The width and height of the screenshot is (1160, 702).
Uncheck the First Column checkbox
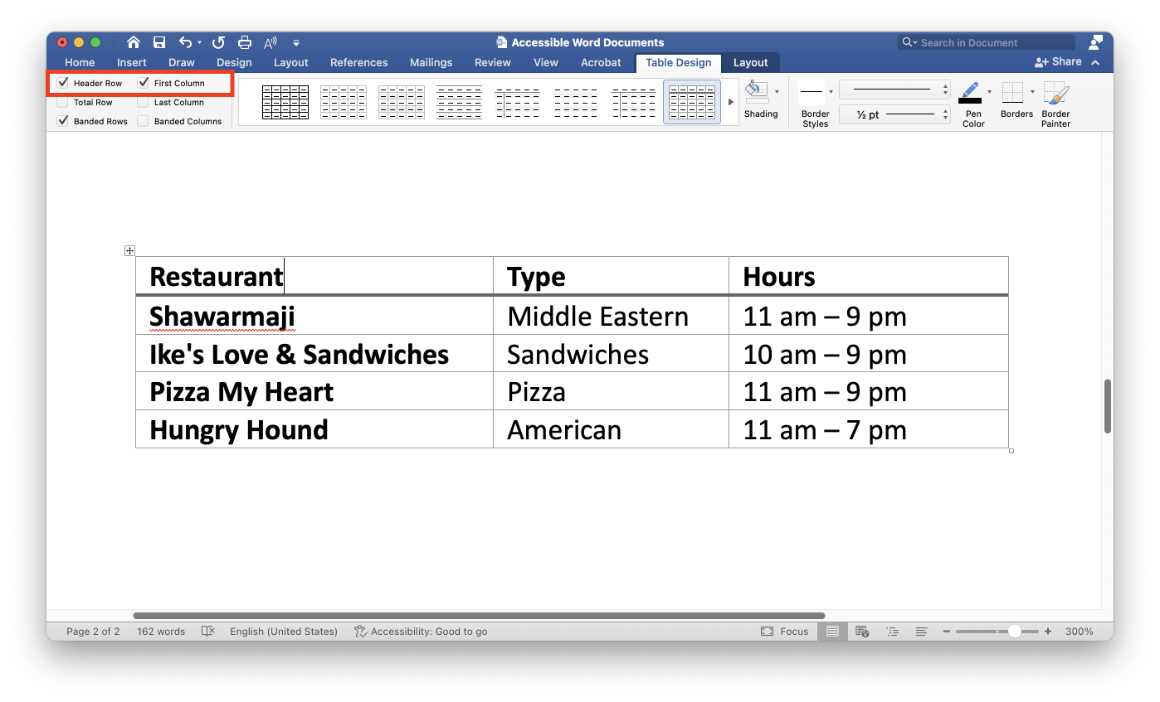(143, 83)
